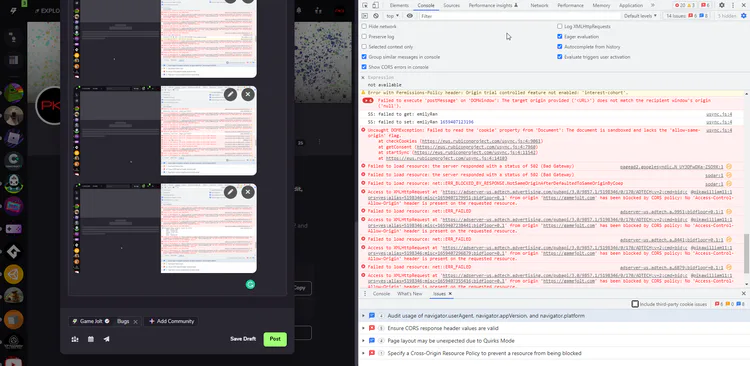Open the top JavaScript context dropdown
The height and width of the screenshot is (366, 750).
pyautogui.click(x=392, y=16)
